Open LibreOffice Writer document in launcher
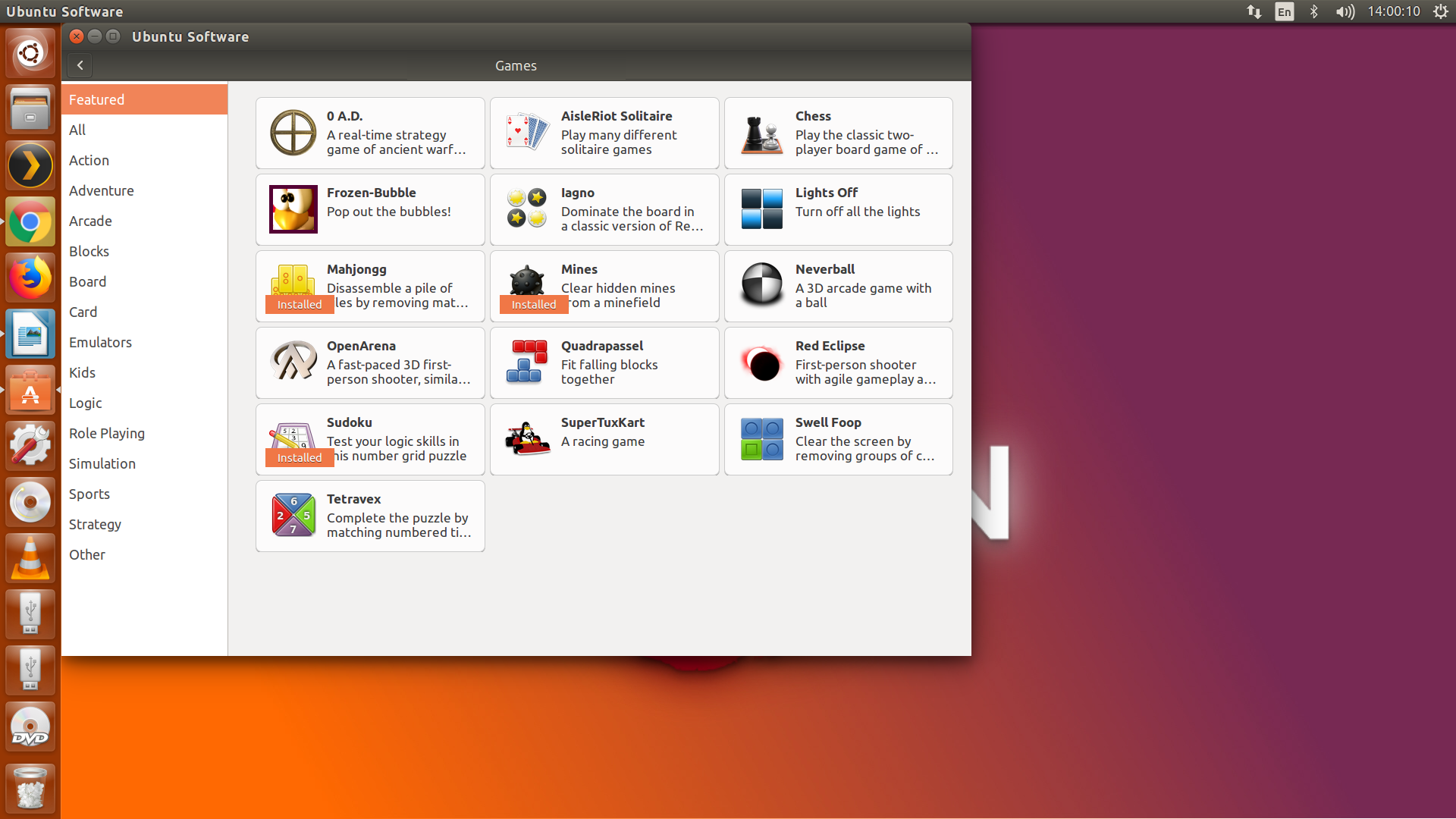1456x819 pixels. coord(30,334)
